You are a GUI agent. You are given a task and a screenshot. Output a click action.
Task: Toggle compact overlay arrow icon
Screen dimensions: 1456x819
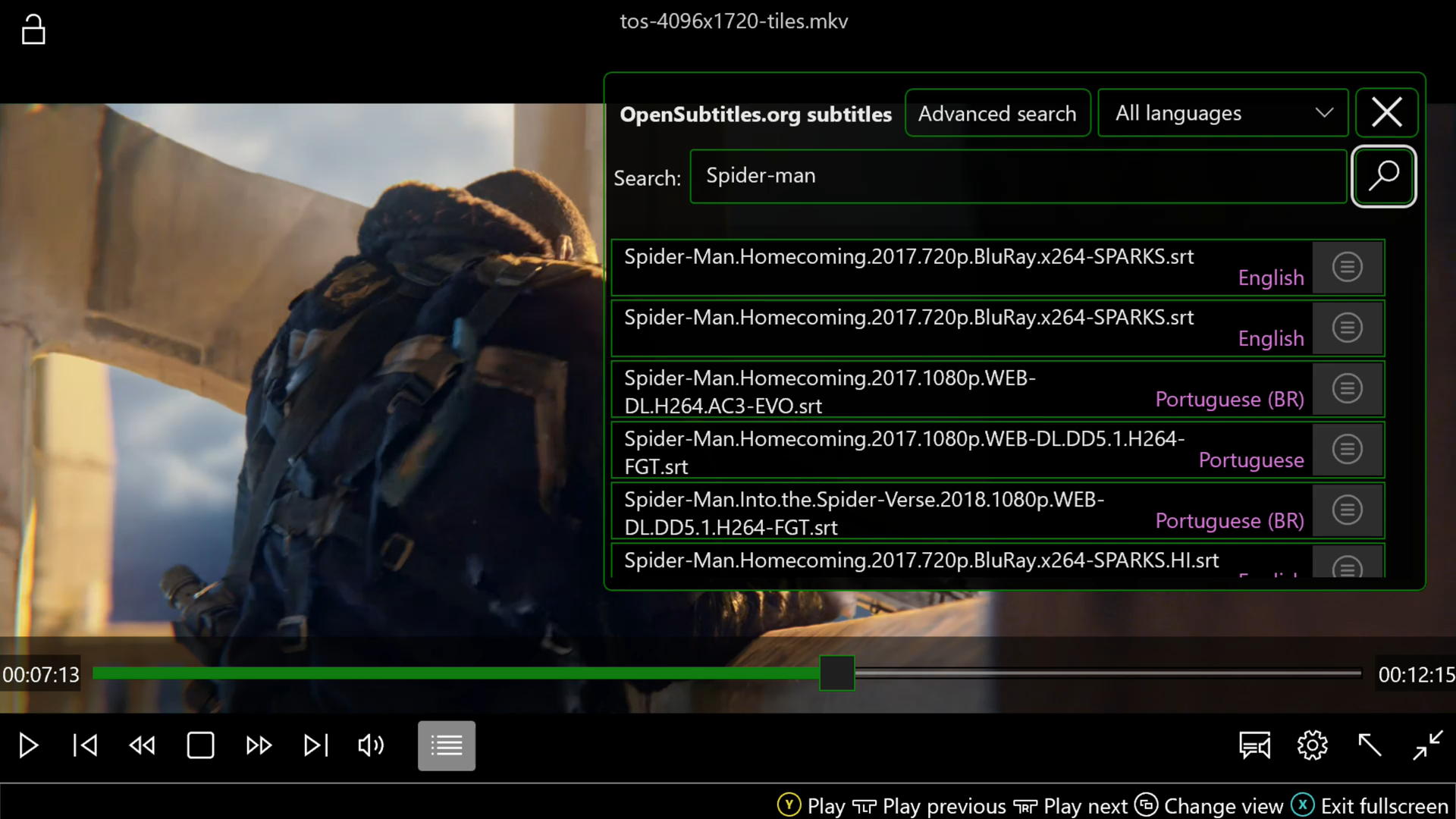click(x=1370, y=745)
